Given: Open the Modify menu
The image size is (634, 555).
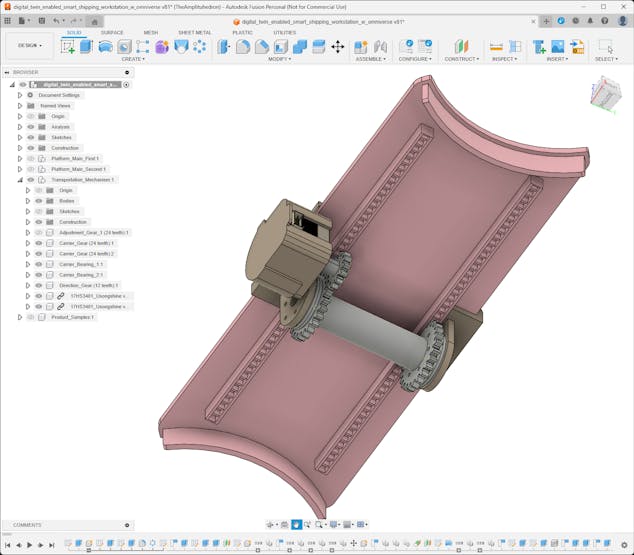Looking at the screenshot, I should [x=279, y=59].
